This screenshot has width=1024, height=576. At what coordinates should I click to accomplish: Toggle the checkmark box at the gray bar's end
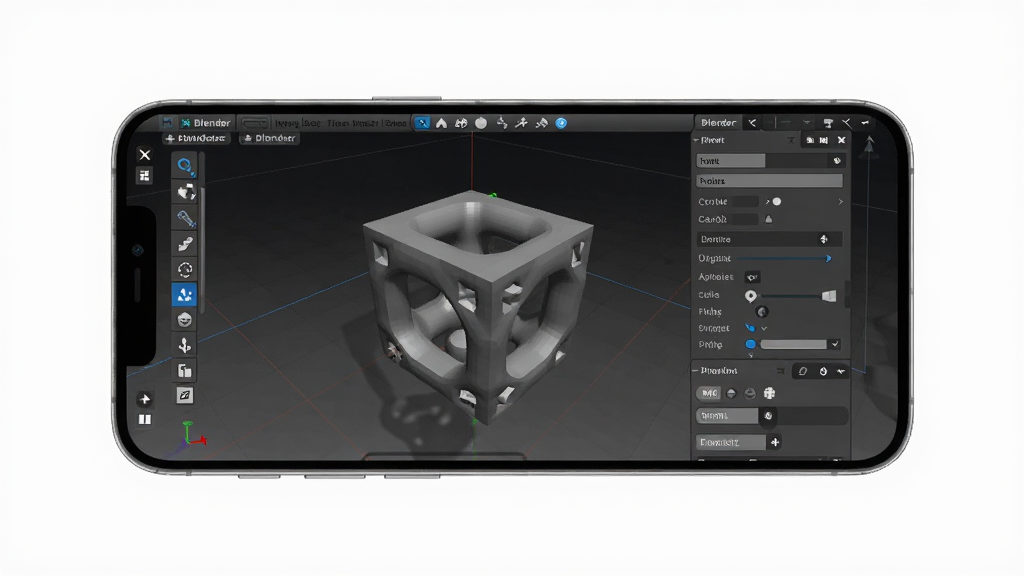click(x=835, y=344)
